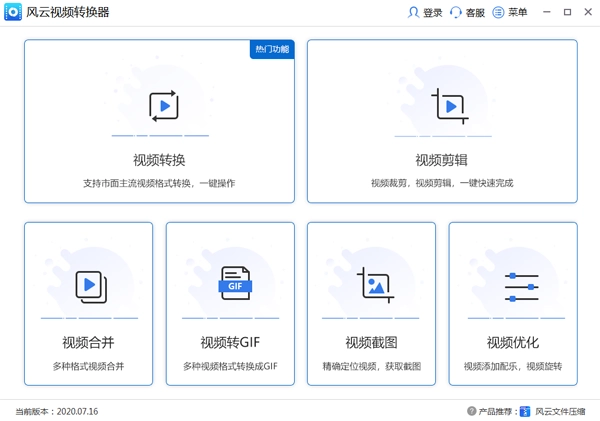Click the 热门功能 badge

click(x=271, y=49)
